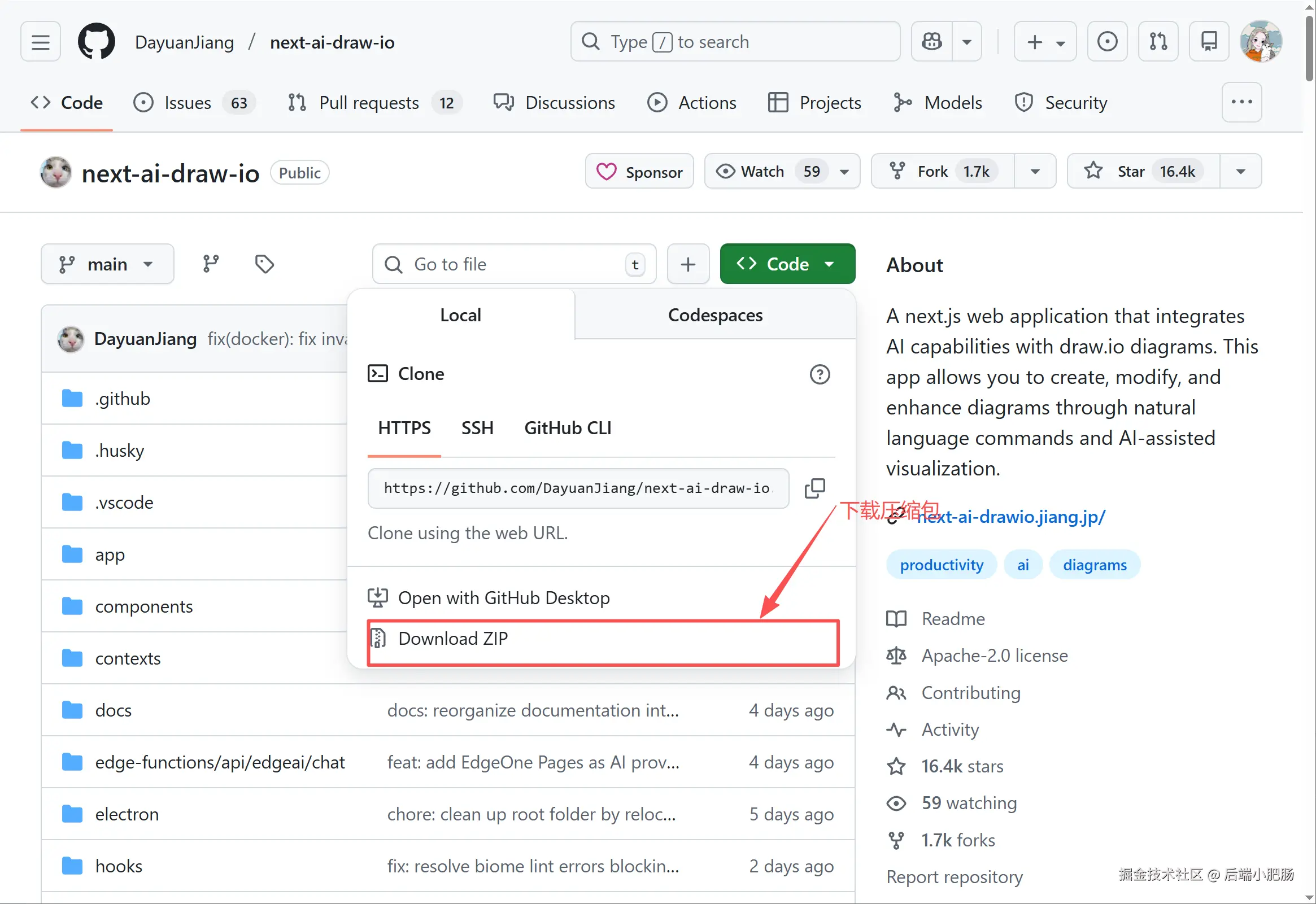
Task: Click the Clone help question mark icon
Action: click(x=819, y=374)
